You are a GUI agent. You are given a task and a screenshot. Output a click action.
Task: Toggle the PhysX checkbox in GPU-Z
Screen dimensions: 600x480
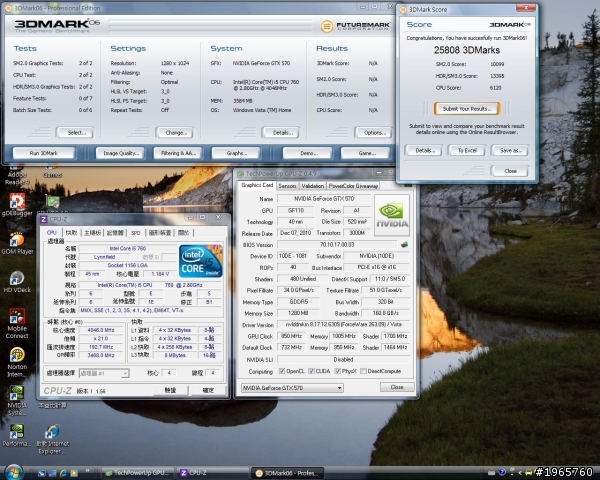point(337,371)
